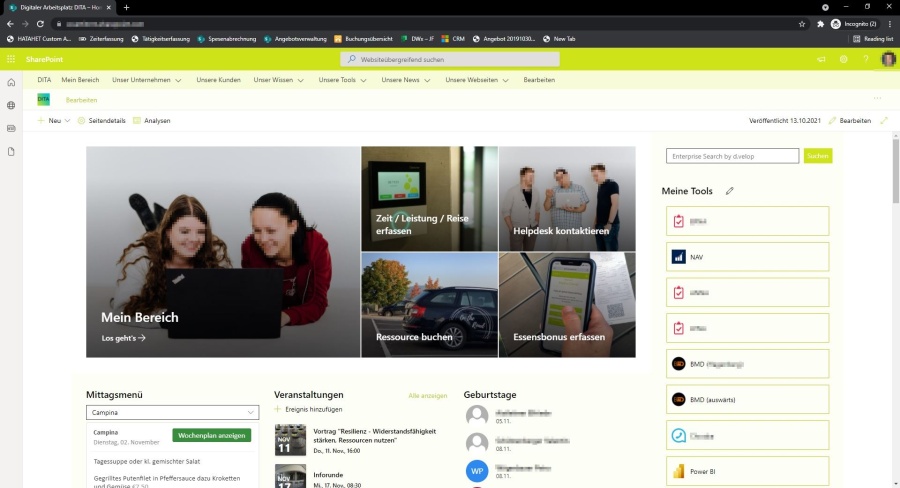Click Bearbeiten in the top navigation bar

pyautogui.click(x=539, y=80)
